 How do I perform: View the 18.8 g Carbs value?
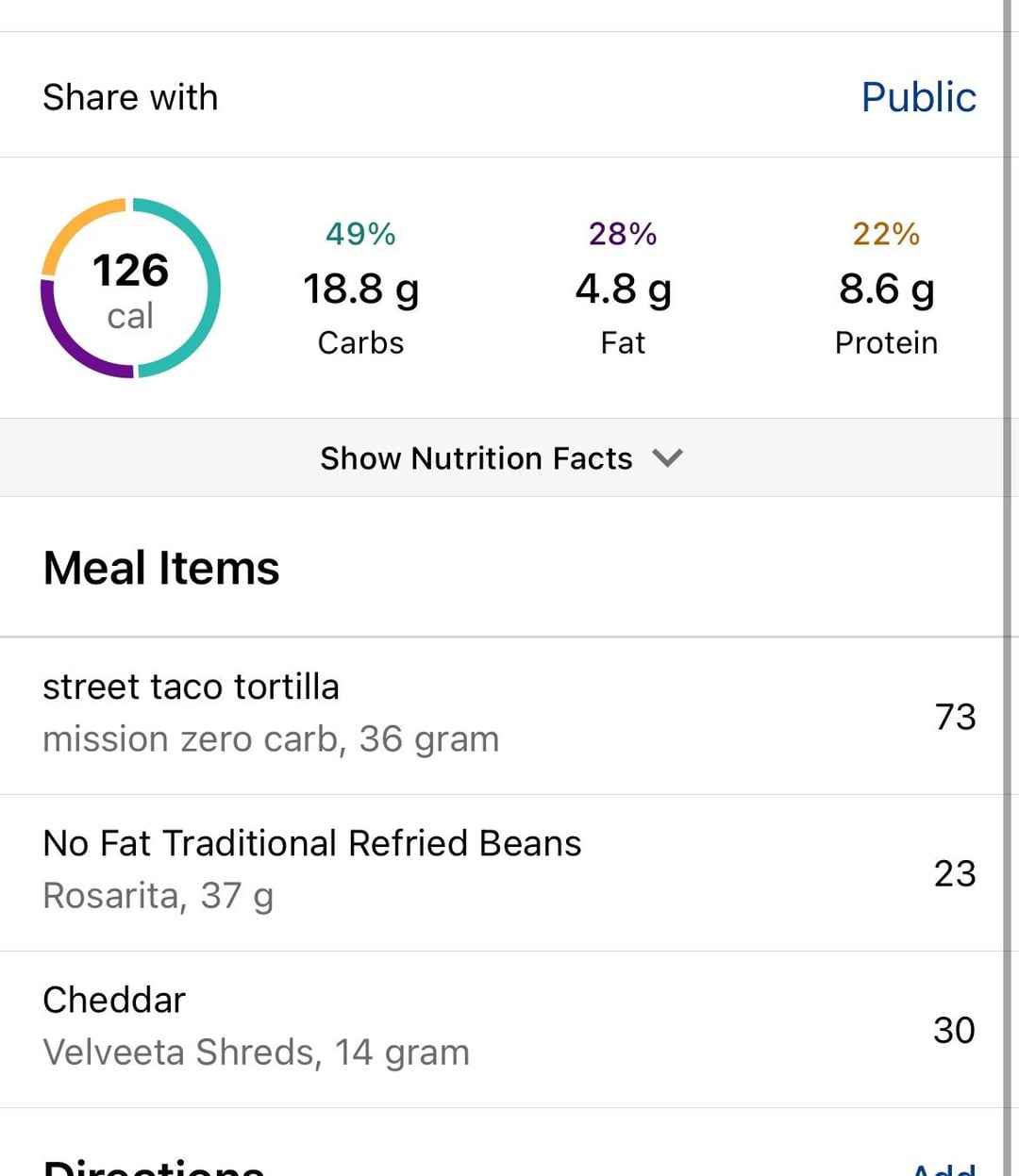(360, 289)
